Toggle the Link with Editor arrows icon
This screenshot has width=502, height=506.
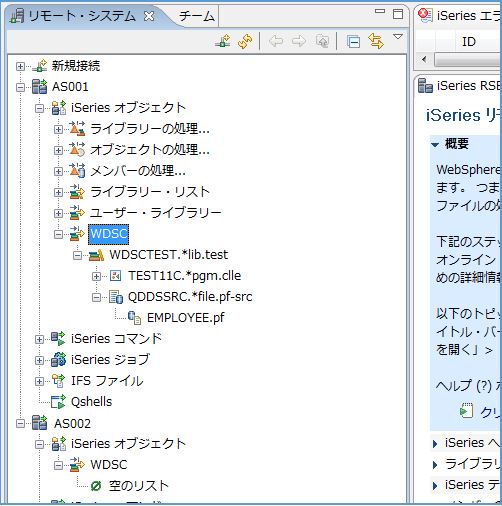pyautogui.click(x=376, y=41)
